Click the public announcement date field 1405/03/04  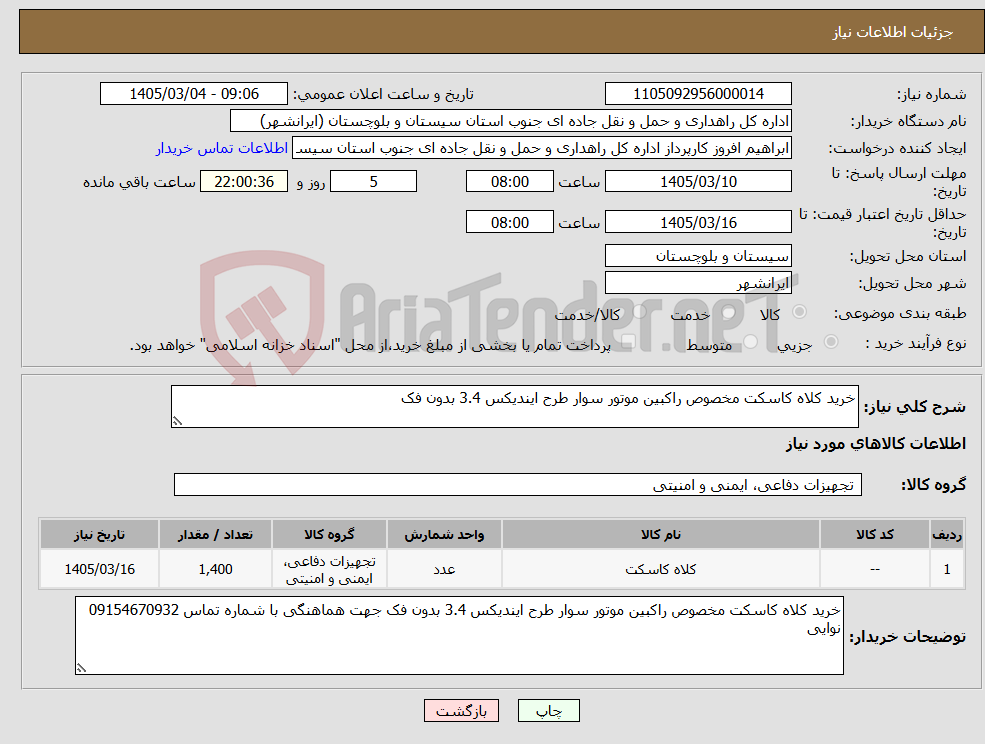coord(193,94)
